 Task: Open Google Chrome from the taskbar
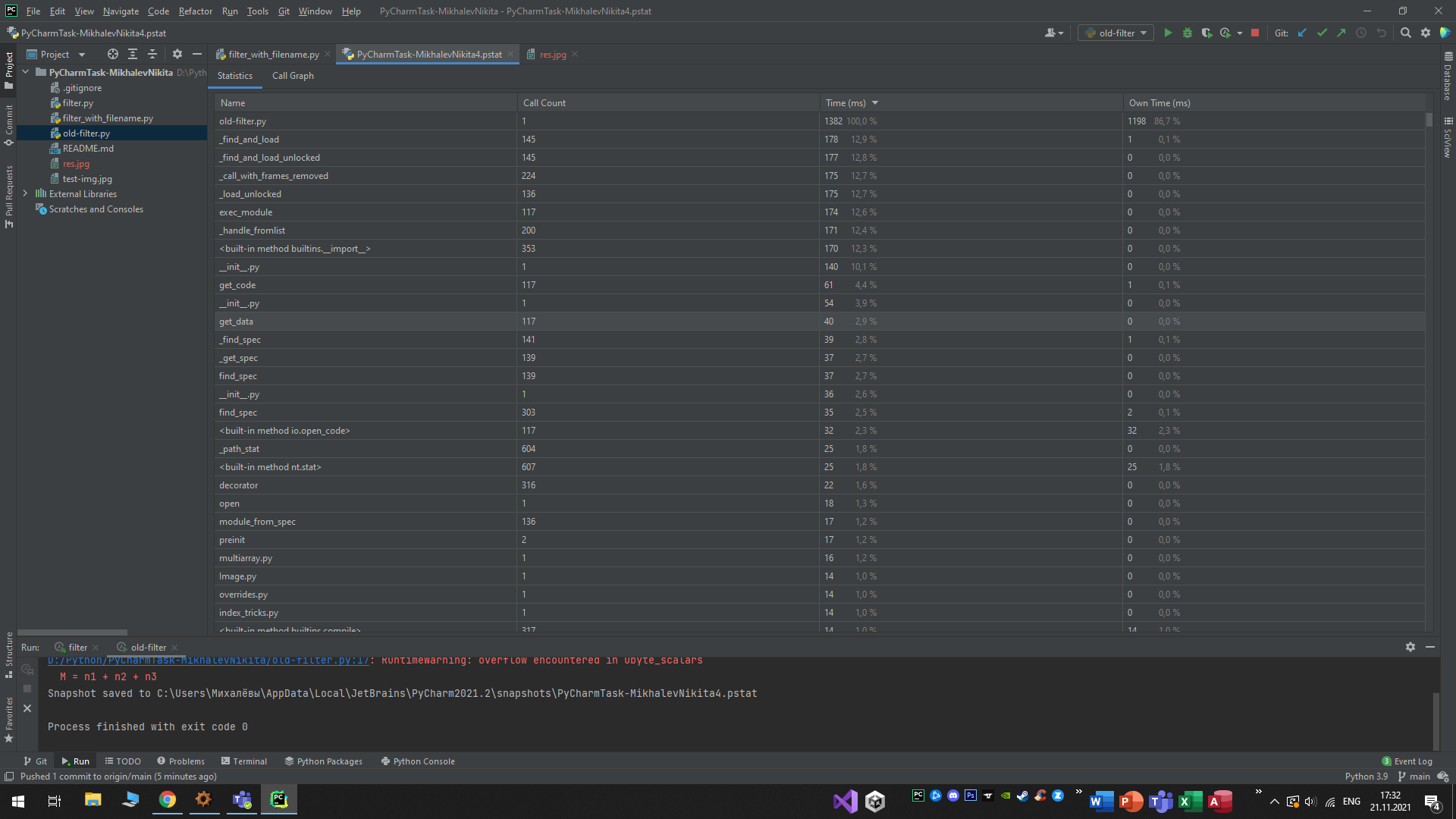pos(167,799)
